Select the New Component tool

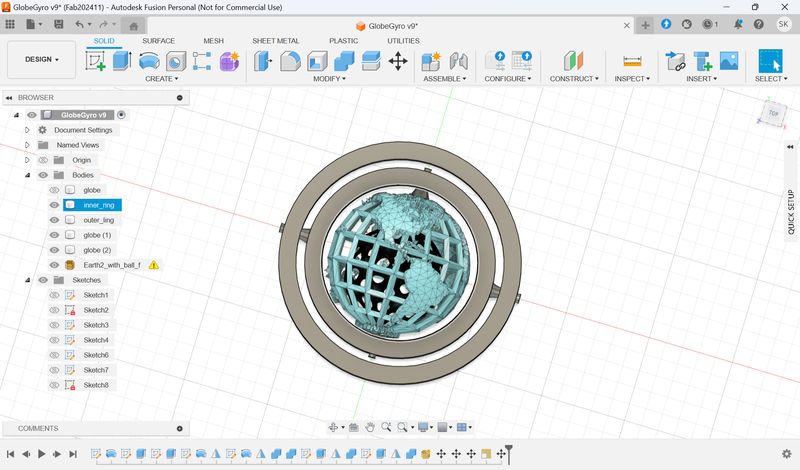click(x=431, y=61)
